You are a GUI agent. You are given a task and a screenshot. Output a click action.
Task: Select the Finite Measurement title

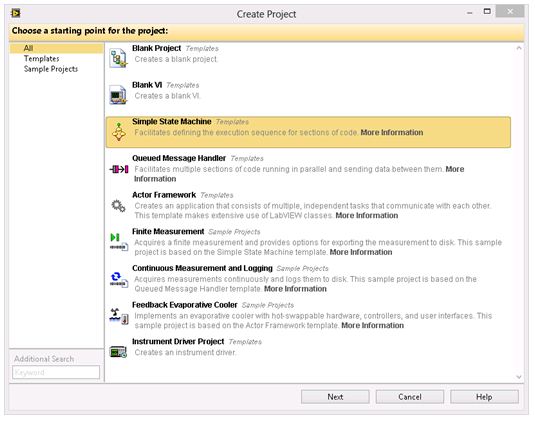click(x=168, y=232)
